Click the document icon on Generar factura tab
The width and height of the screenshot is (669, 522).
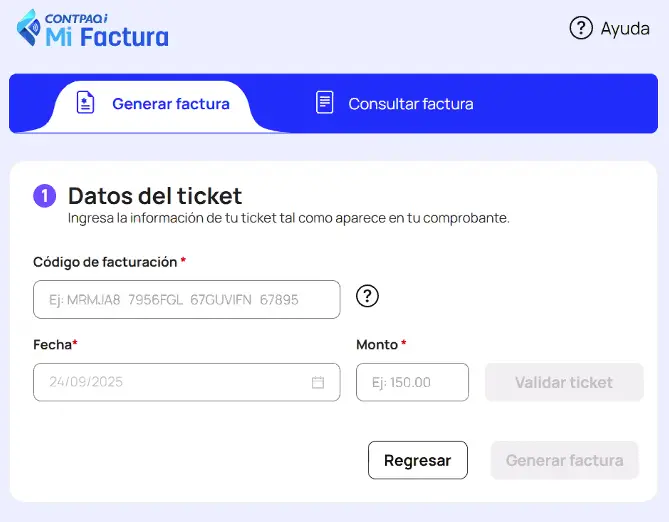tap(86, 103)
